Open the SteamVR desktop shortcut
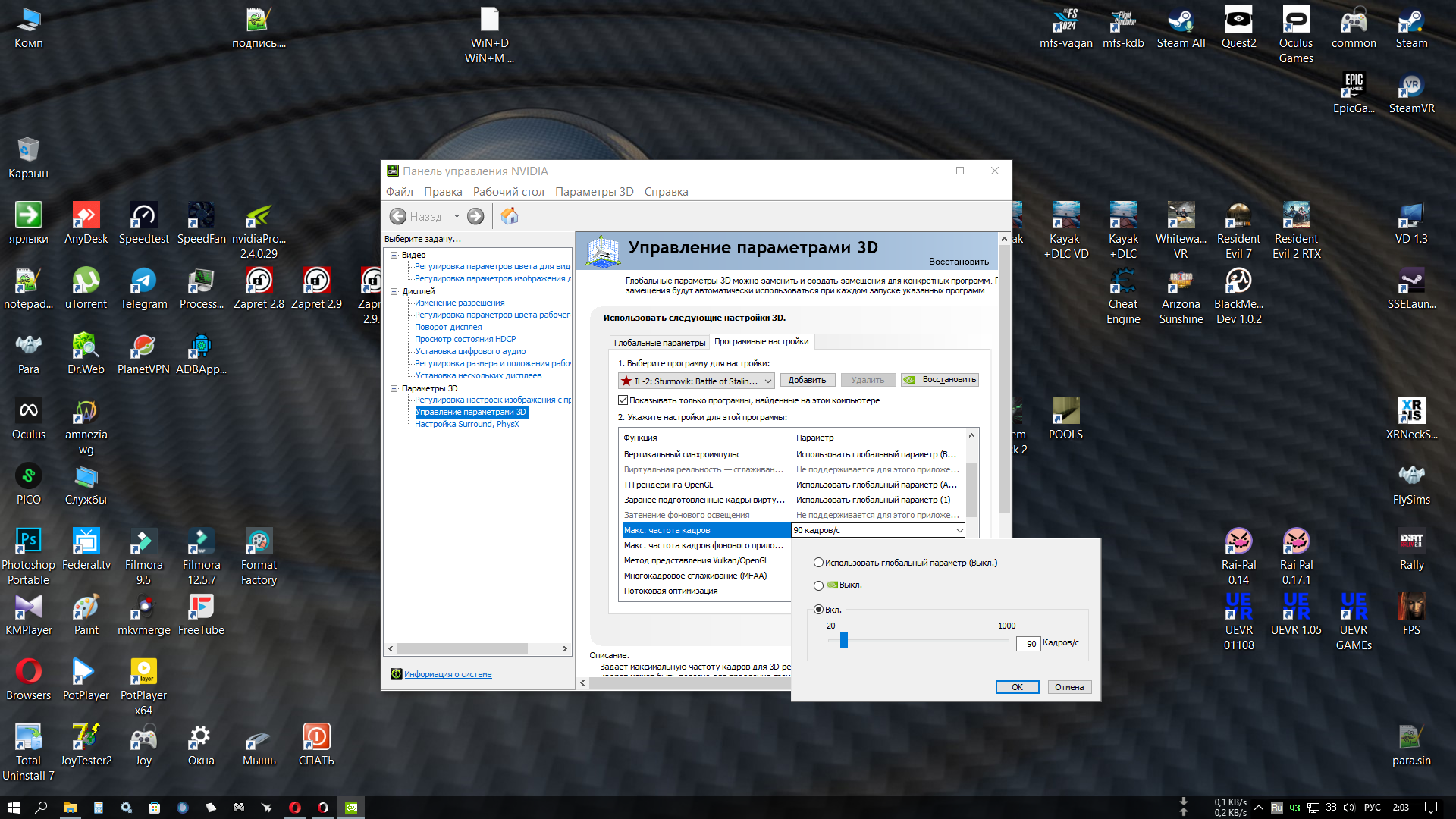The width and height of the screenshot is (1456, 819). tap(1411, 93)
